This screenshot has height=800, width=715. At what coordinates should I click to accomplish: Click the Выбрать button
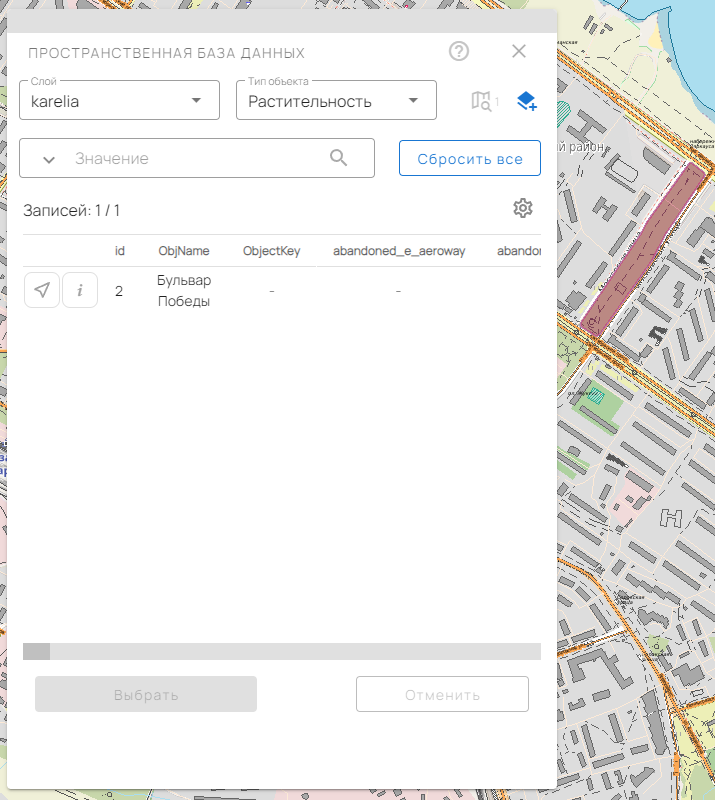[x=146, y=694]
